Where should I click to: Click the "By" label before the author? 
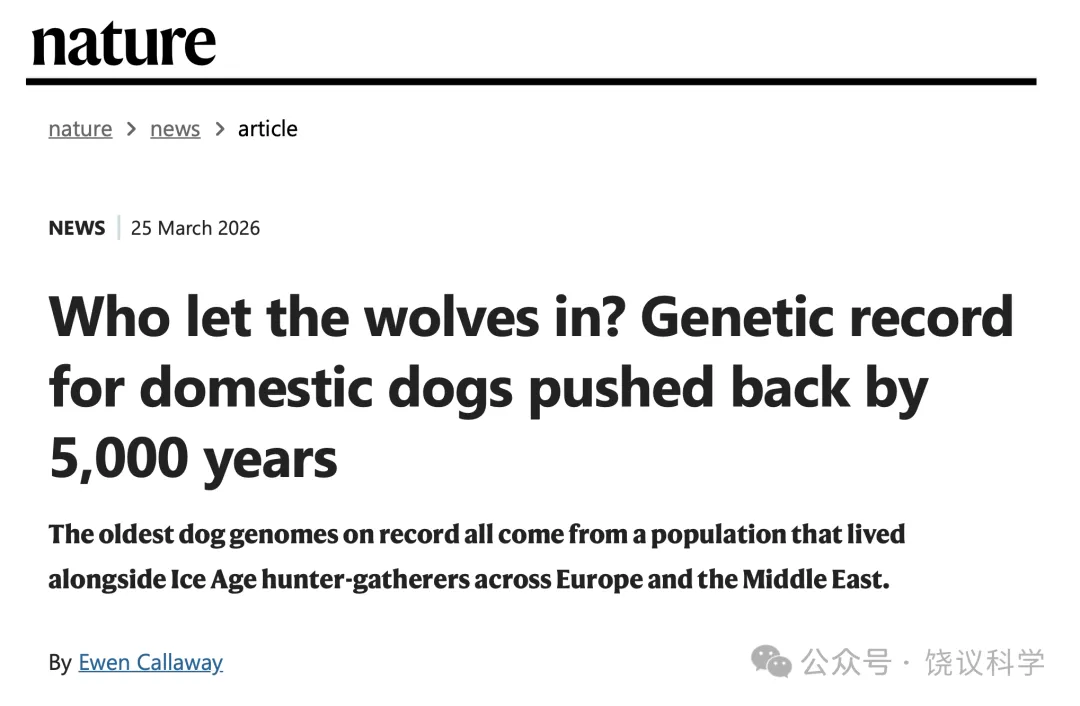[x=59, y=662]
